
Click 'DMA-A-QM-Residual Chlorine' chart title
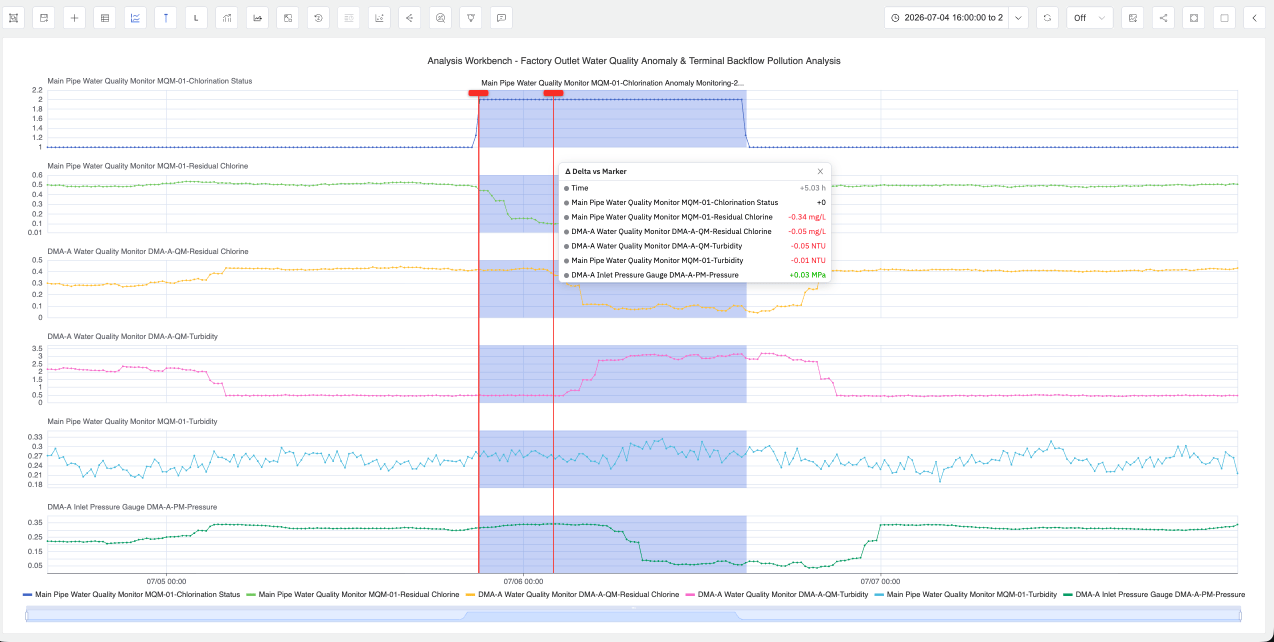(148, 251)
